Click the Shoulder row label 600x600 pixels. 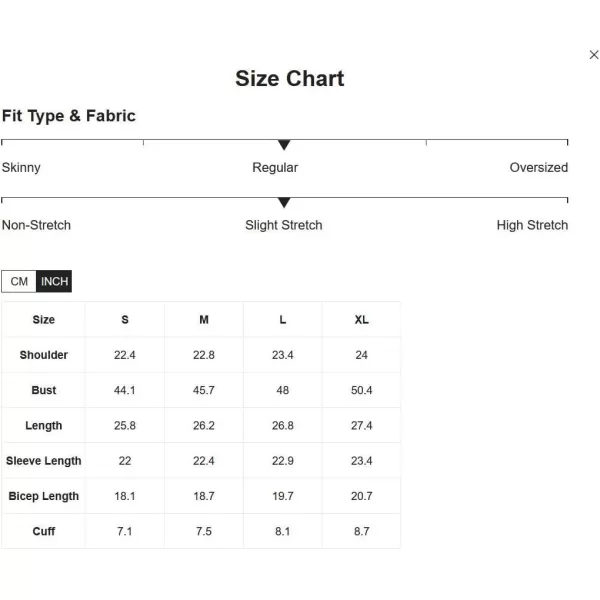coord(44,355)
